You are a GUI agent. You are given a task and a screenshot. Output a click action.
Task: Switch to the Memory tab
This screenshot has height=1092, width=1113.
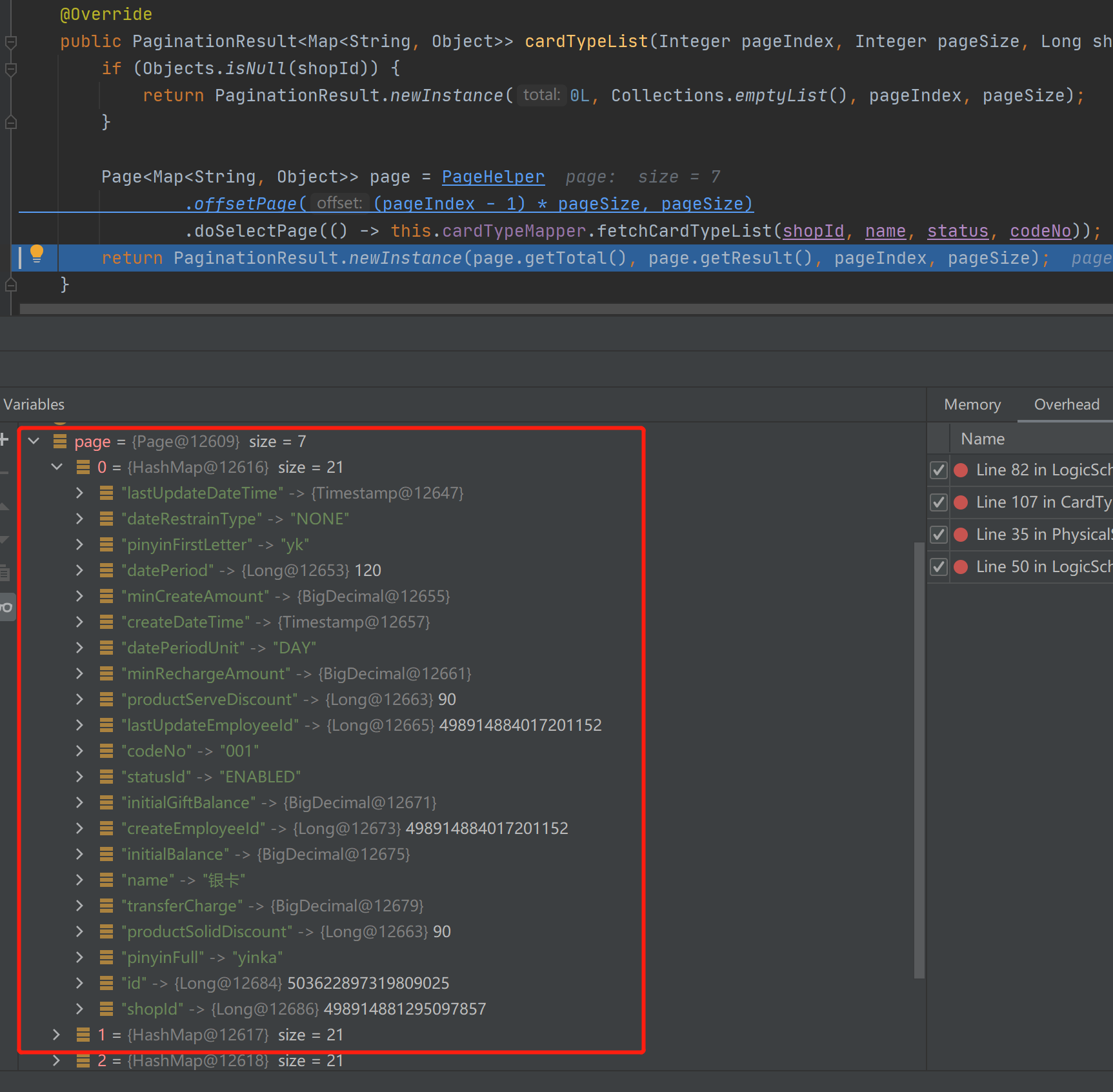(x=972, y=404)
